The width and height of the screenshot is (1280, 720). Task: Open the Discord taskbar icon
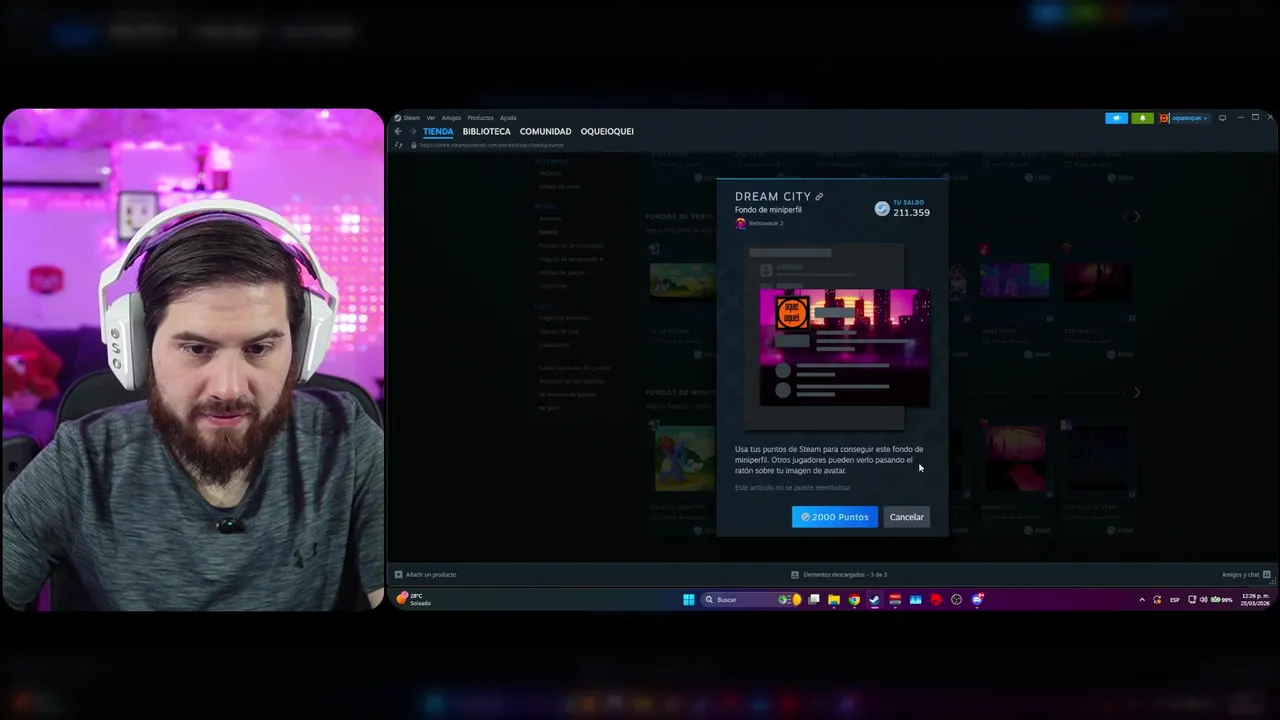pos(977,600)
